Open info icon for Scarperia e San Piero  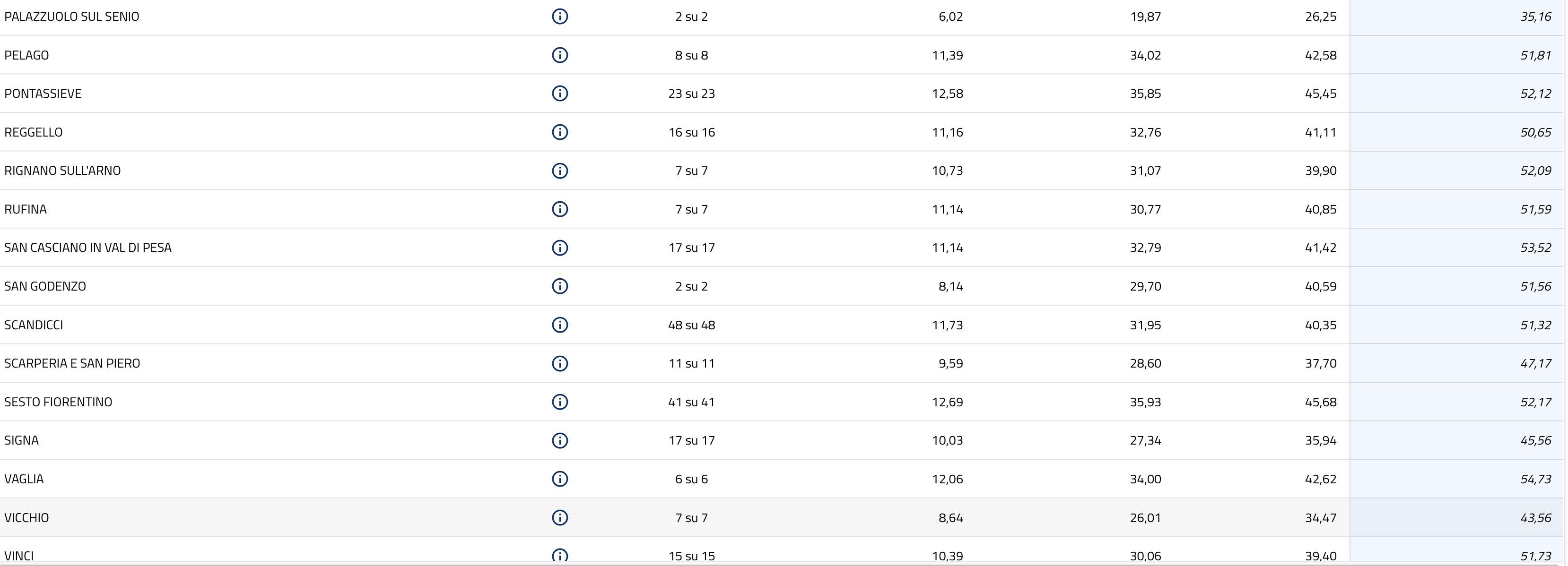(559, 363)
